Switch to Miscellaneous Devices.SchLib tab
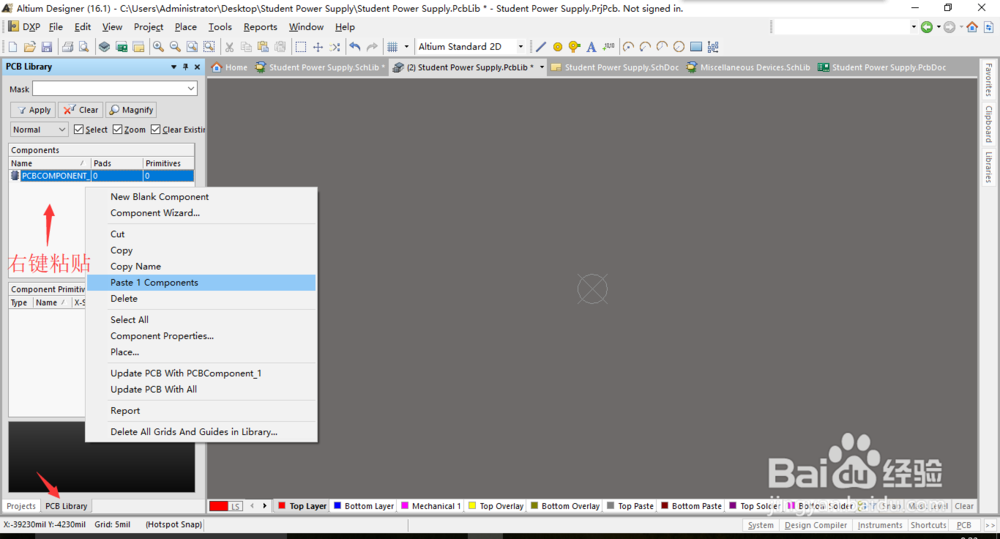1000x539 pixels. 749,67
